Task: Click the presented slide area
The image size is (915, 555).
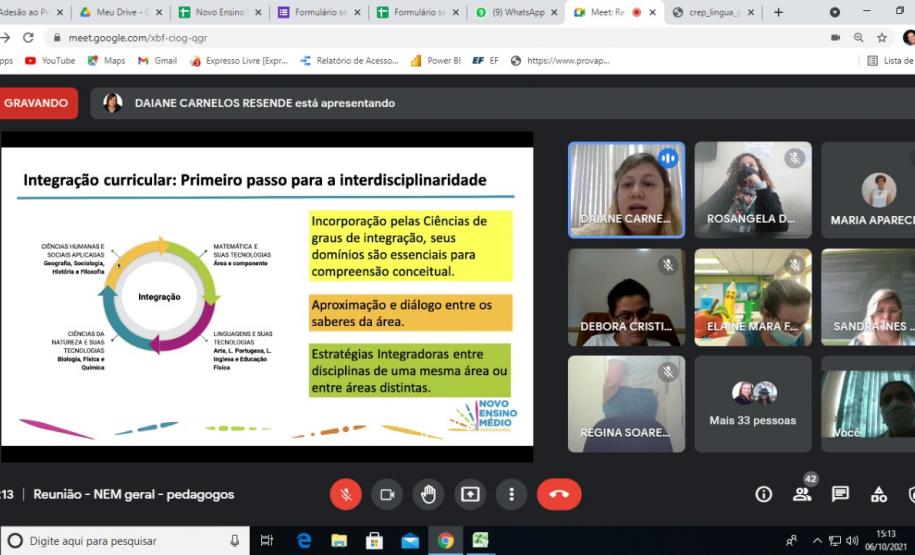Action: click(267, 296)
